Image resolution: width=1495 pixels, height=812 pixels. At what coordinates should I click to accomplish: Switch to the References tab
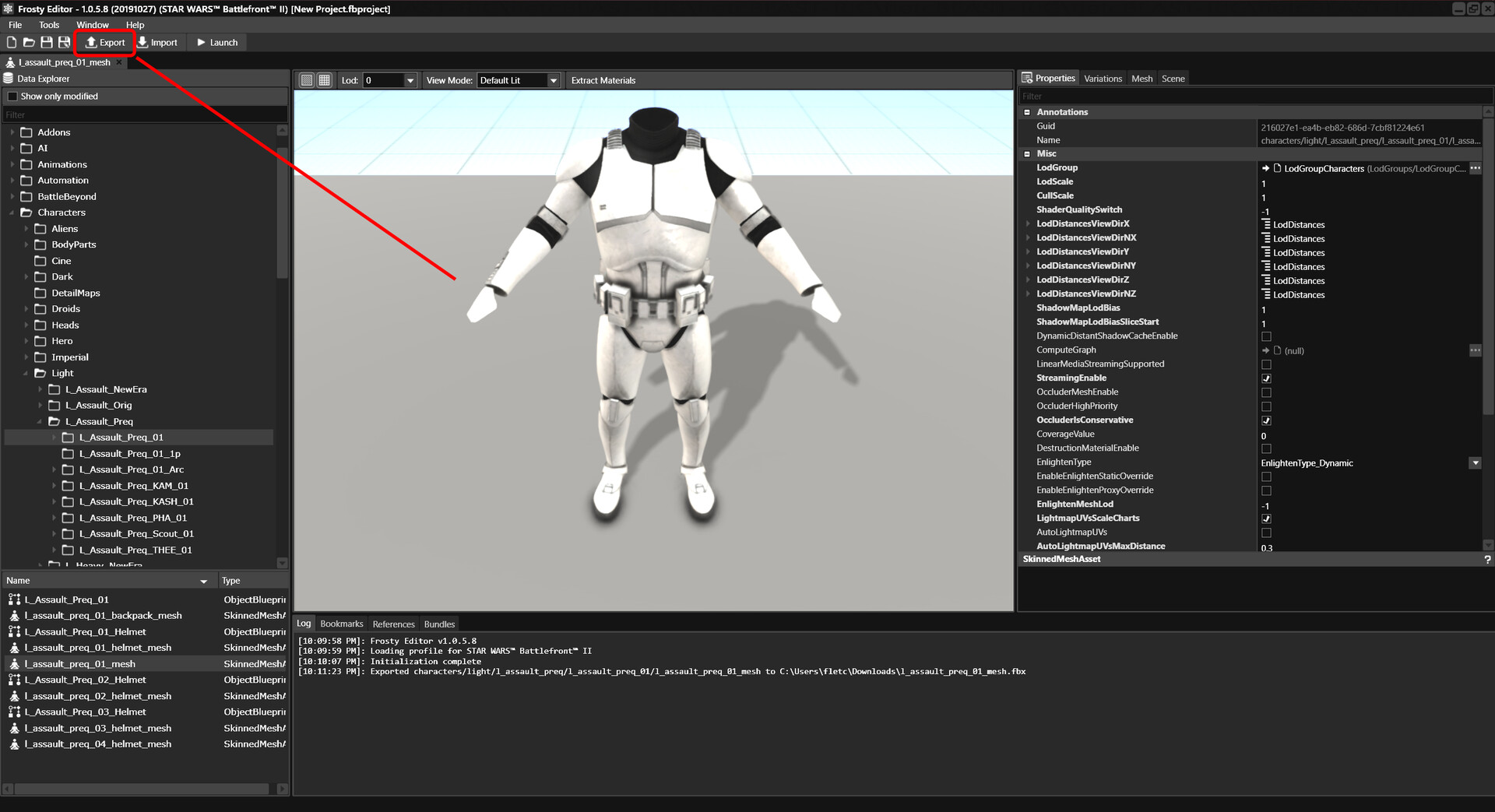(x=393, y=624)
